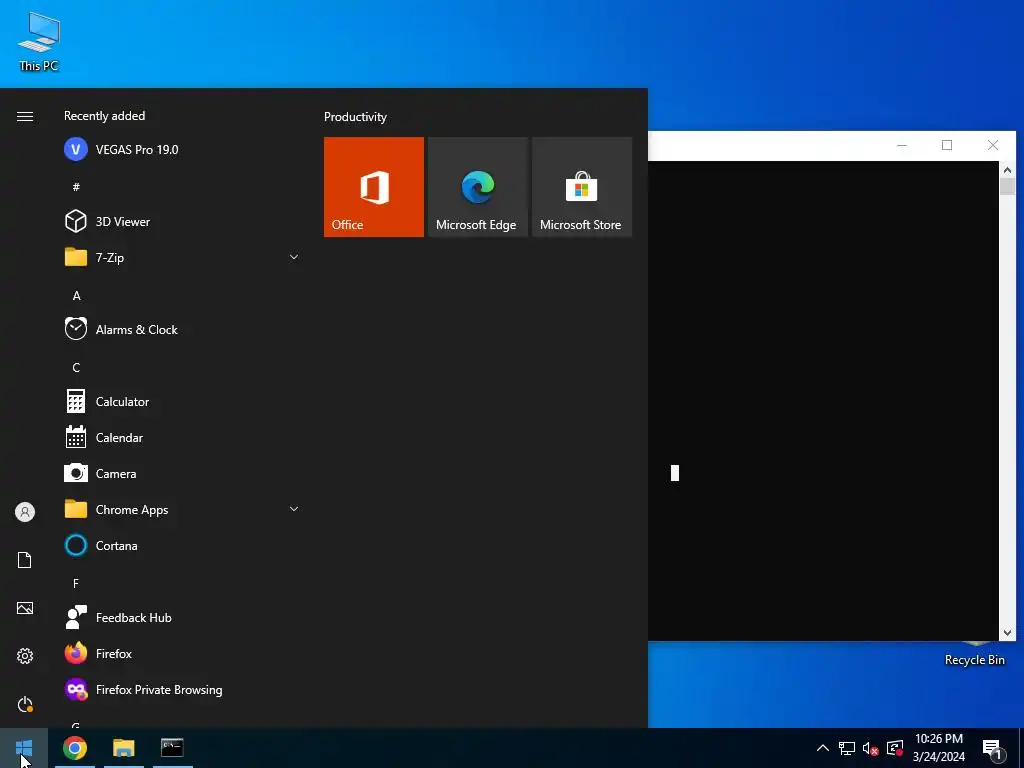
Task: Open Google Chrome from taskbar
Action: click(x=75, y=748)
